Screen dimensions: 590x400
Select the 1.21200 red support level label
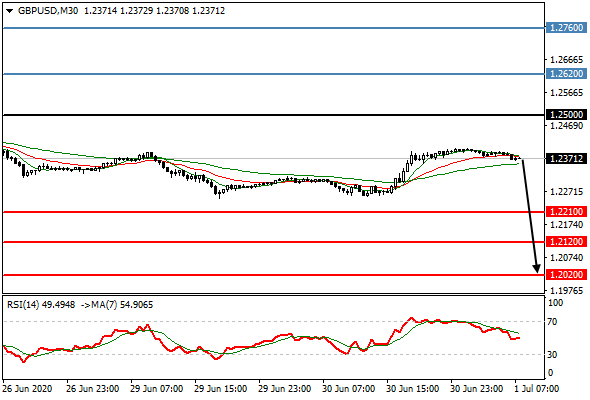566,242
